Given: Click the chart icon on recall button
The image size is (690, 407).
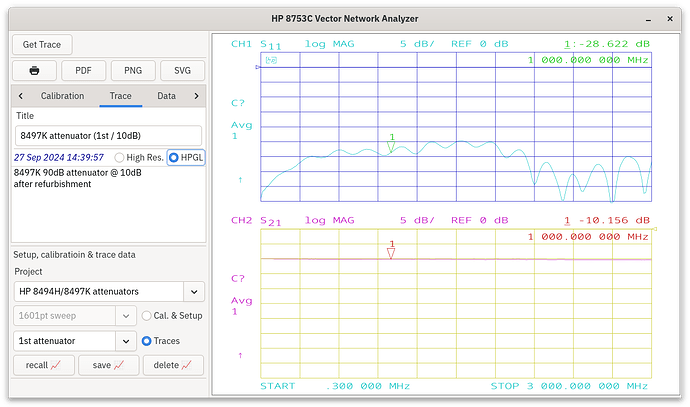Looking at the screenshot, I should tap(55, 365).
